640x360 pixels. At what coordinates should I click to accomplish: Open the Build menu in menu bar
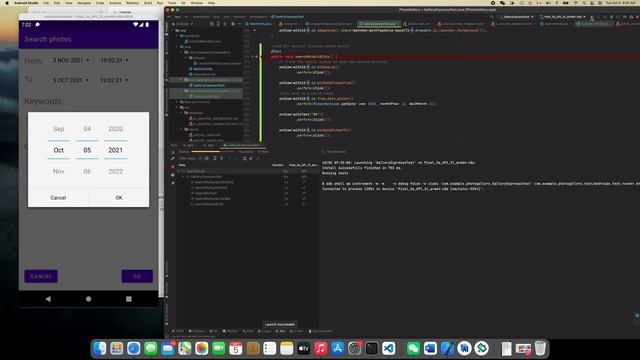[x=148, y=3]
